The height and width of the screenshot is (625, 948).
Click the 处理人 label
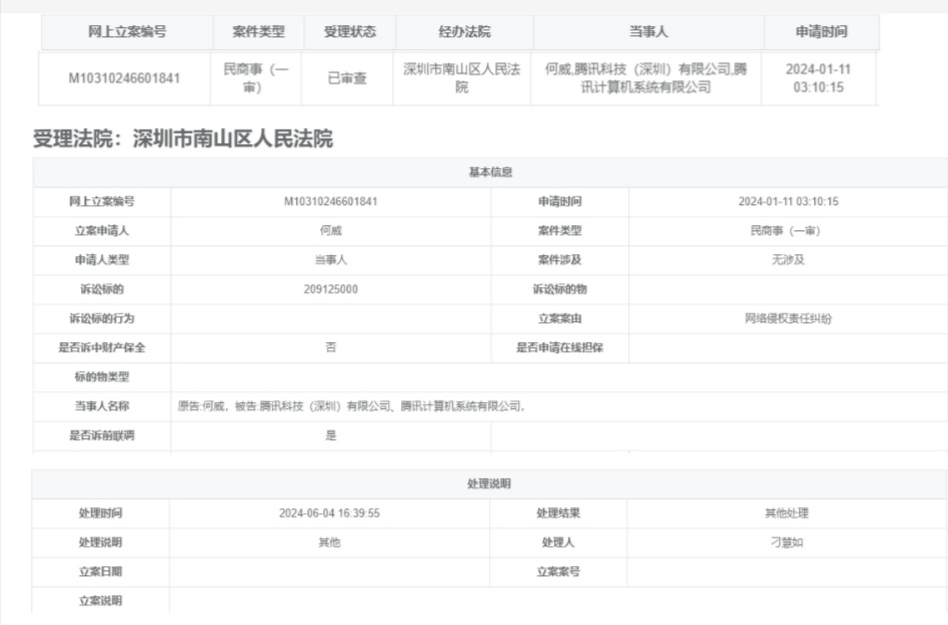pyautogui.click(x=558, y=542)
